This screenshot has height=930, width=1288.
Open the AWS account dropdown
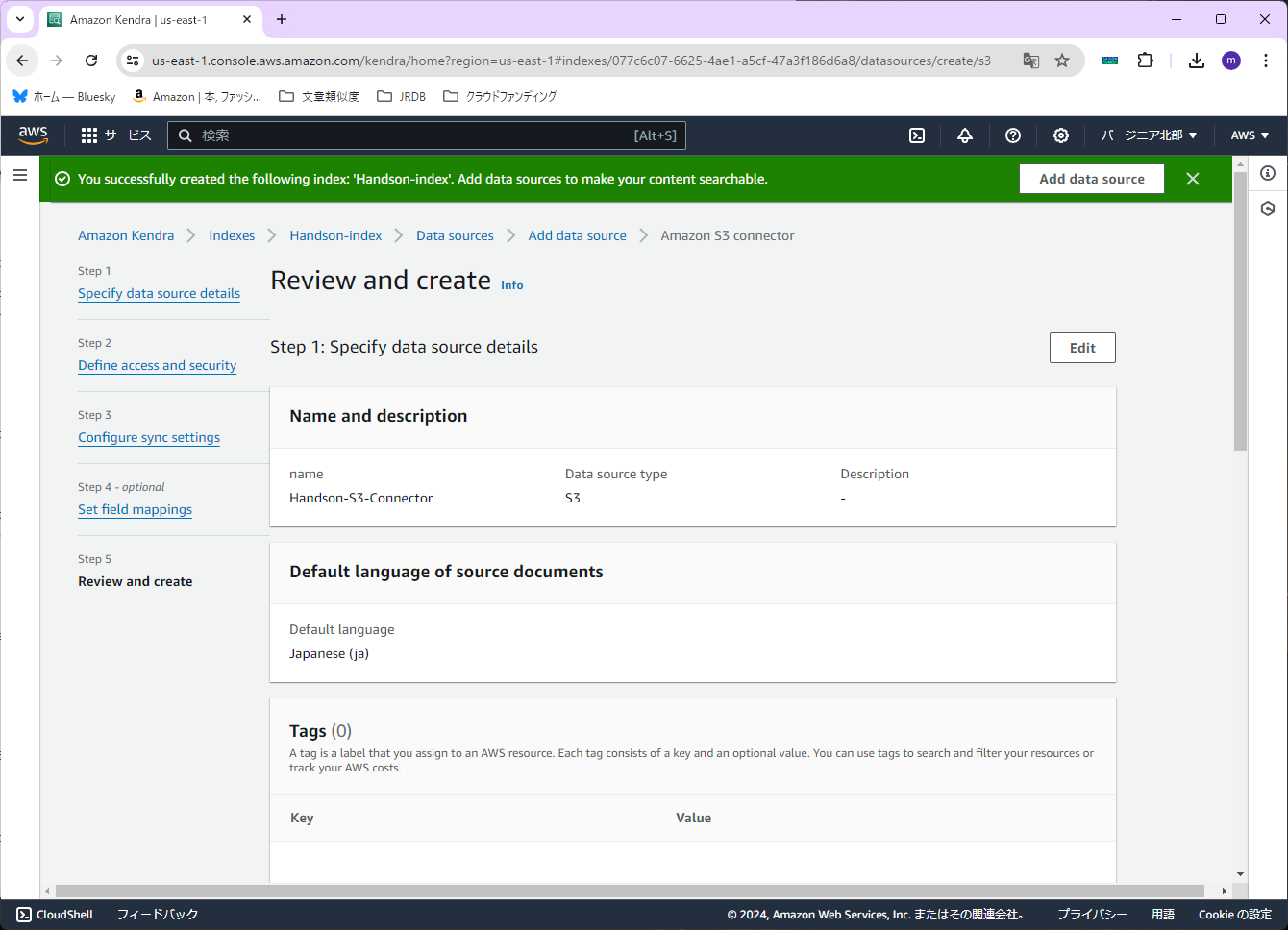point(1250,135)
